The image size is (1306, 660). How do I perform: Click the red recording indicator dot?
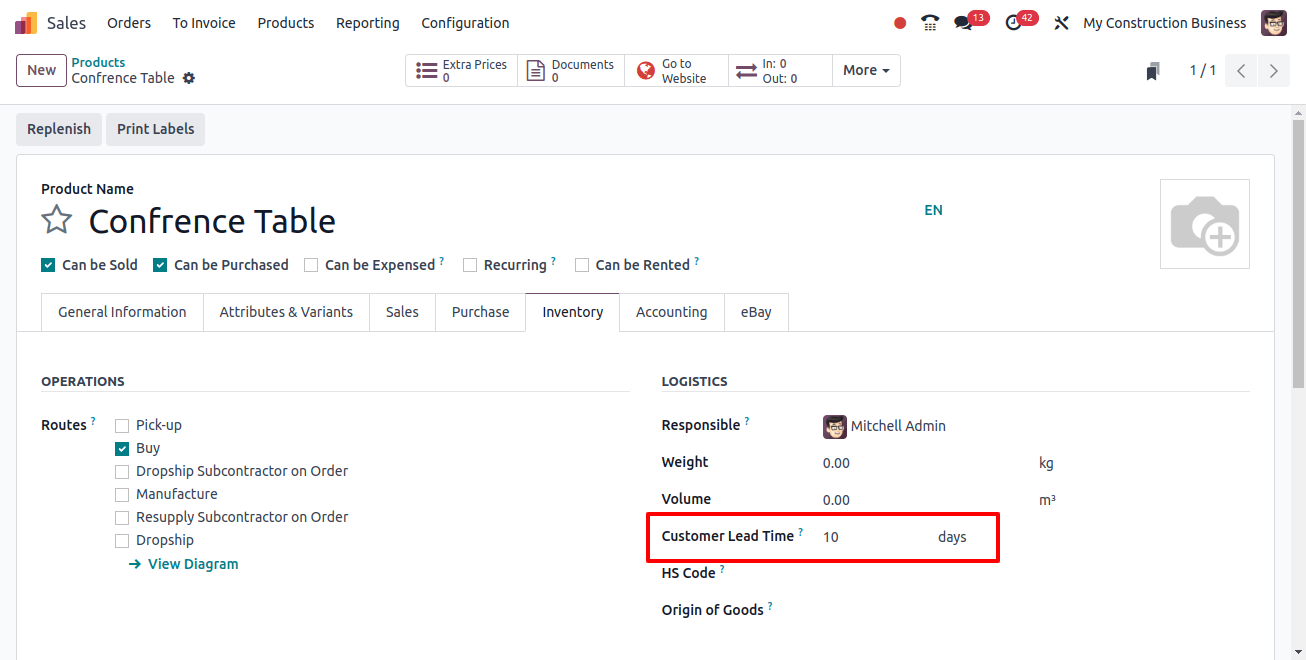900,23
